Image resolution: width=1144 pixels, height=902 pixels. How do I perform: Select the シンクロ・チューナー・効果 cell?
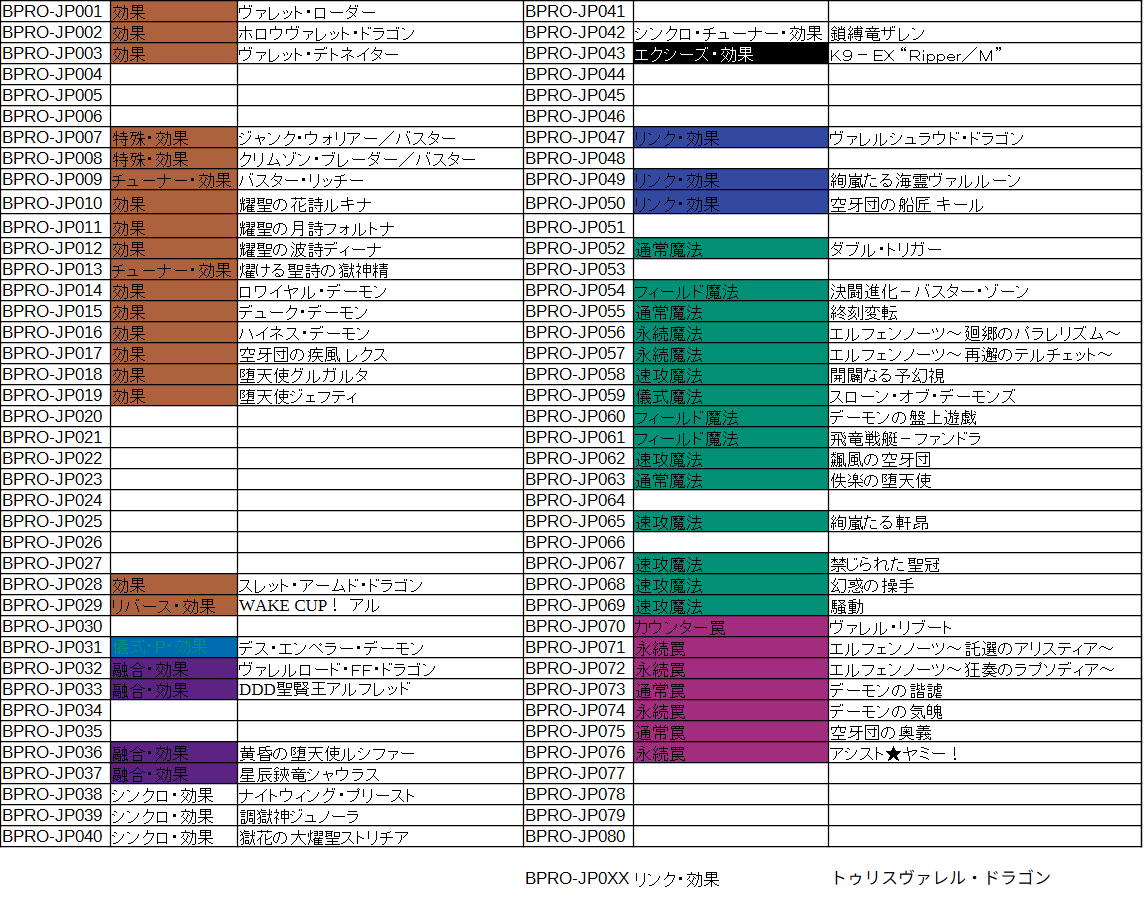[x=729, y=33]
